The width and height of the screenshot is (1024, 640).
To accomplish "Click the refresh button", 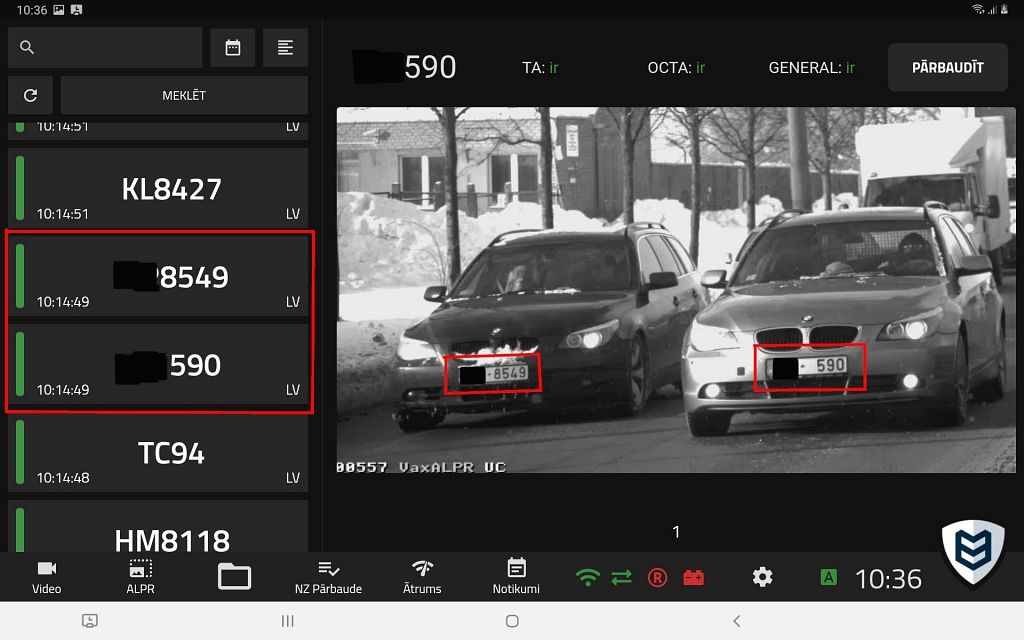I will [30, 95].
